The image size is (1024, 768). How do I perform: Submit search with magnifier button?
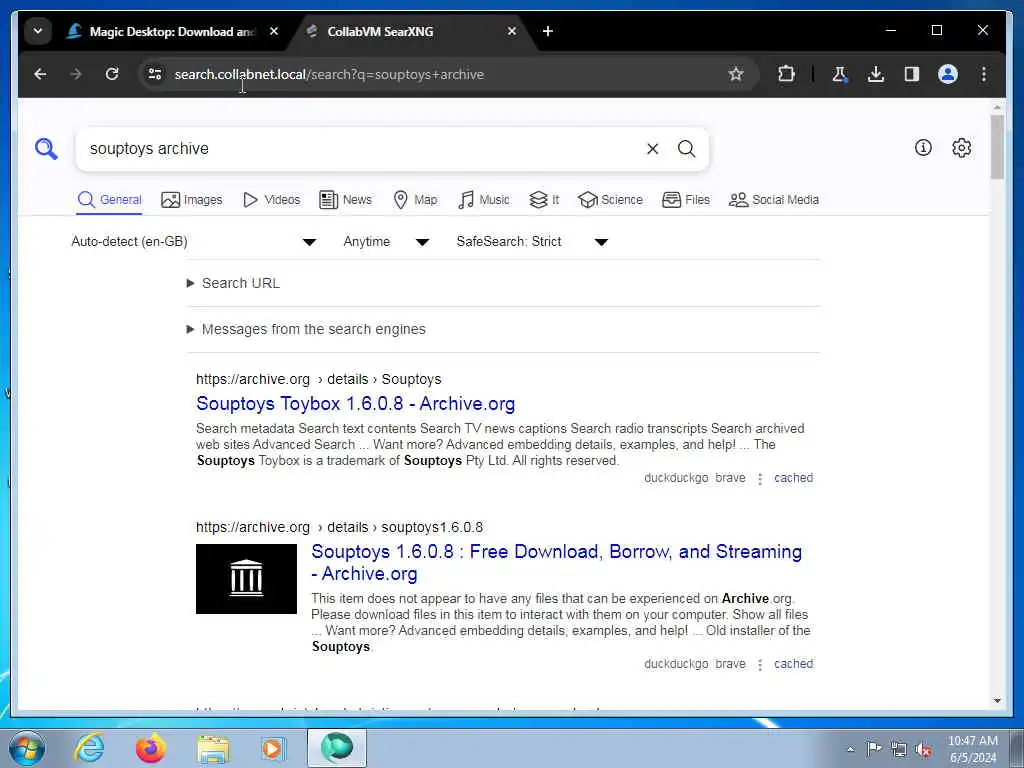click(686, 149)
